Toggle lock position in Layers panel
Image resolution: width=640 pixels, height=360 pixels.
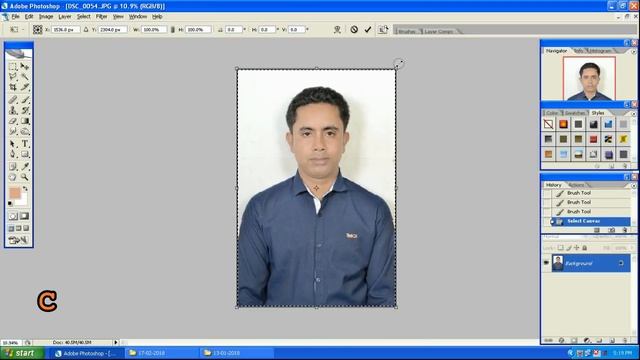click(x=576, y=248)
